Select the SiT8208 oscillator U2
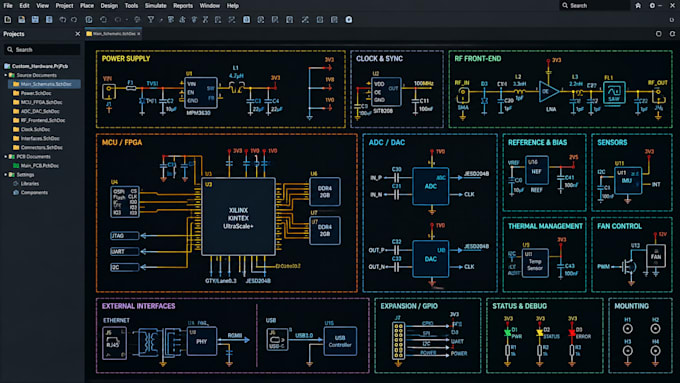This screenshot has height=383, width=680. 386,92
